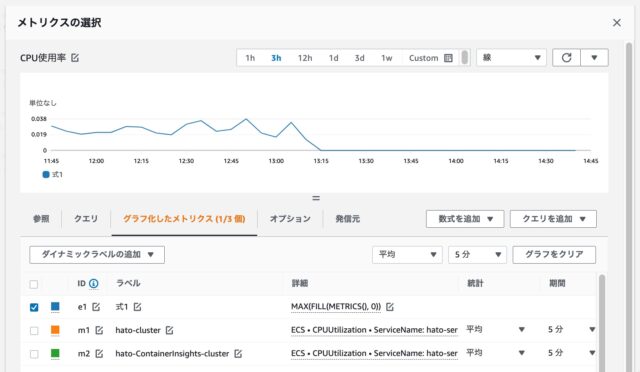Image resolution: width=640 pixels, height=372 pixels.
Task: Click the ラベル column header
Action: [x=128, y=283]
